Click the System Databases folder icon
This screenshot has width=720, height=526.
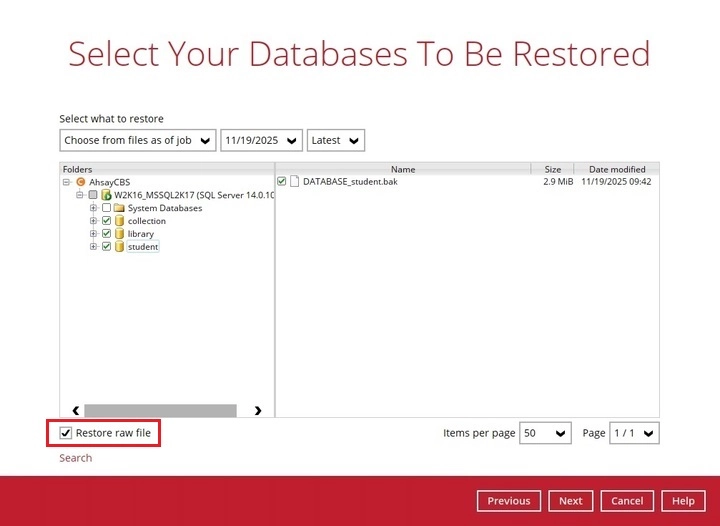pyautogui.click(x=119, y=208)
